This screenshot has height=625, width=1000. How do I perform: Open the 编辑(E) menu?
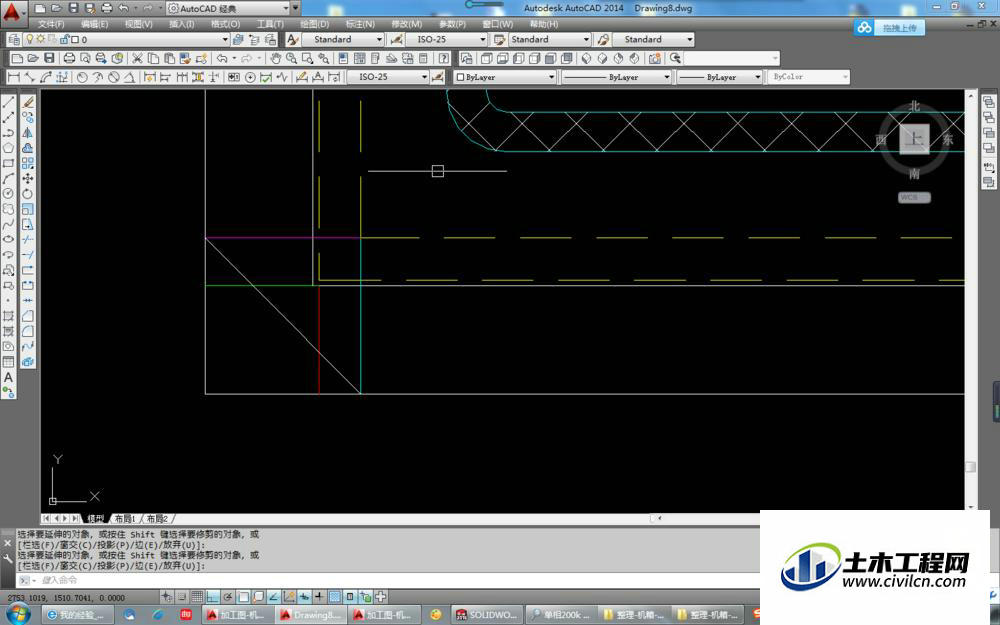coord(94,24)
